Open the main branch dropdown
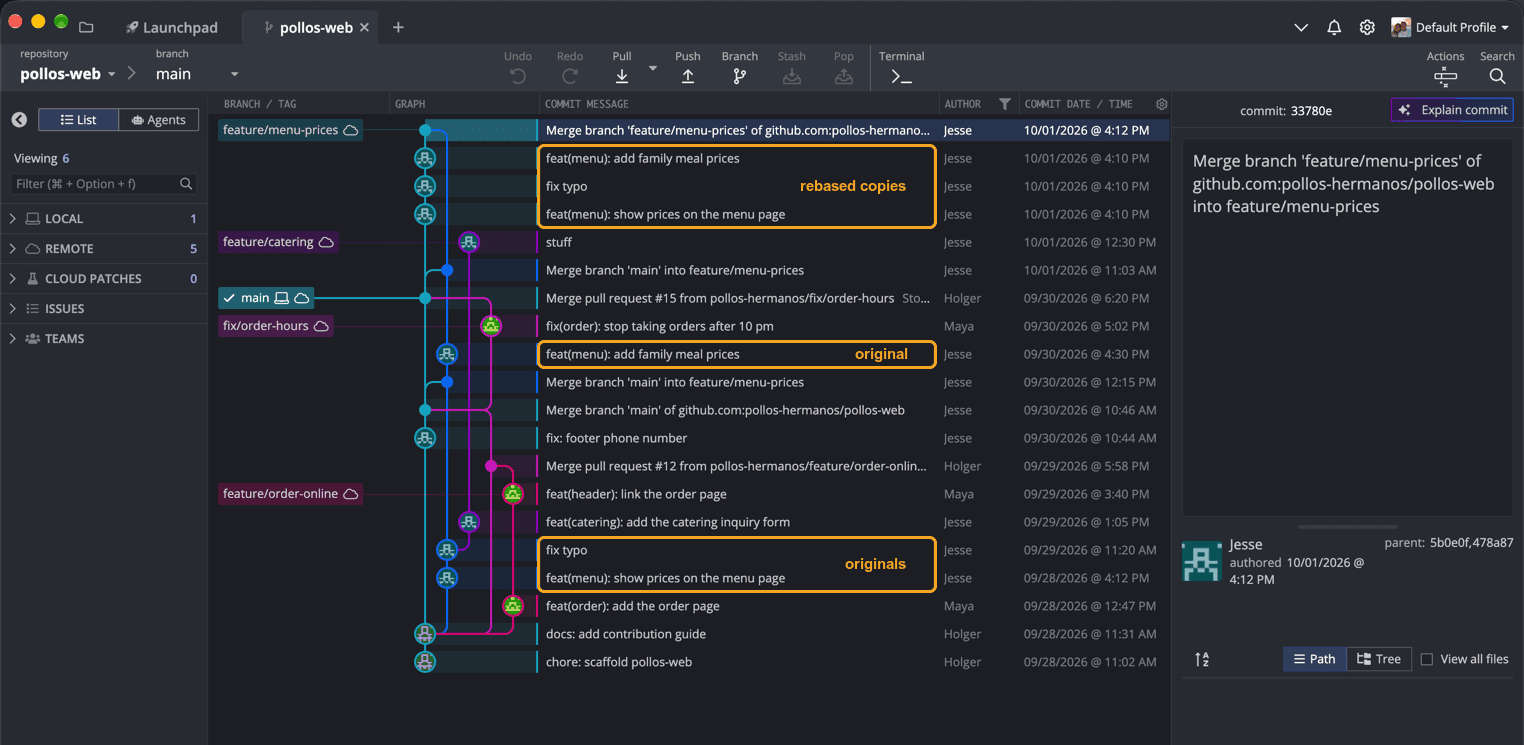1524x745 pixels. pyautogui.click(x=197, y=74)
